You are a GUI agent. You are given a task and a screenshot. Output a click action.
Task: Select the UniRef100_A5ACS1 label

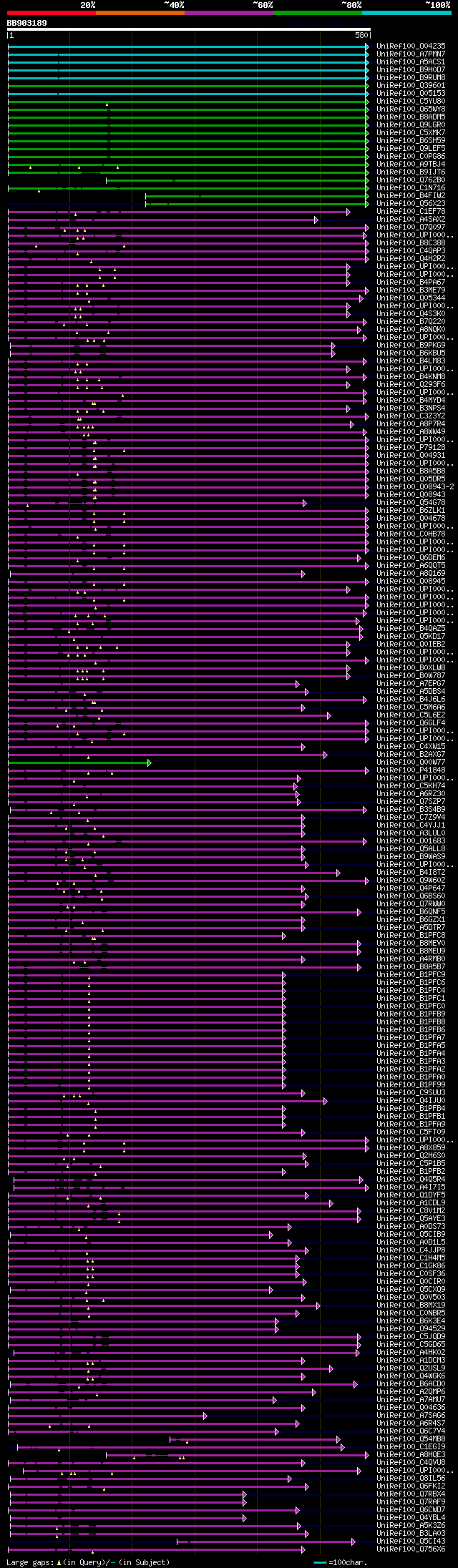(411, 62)
